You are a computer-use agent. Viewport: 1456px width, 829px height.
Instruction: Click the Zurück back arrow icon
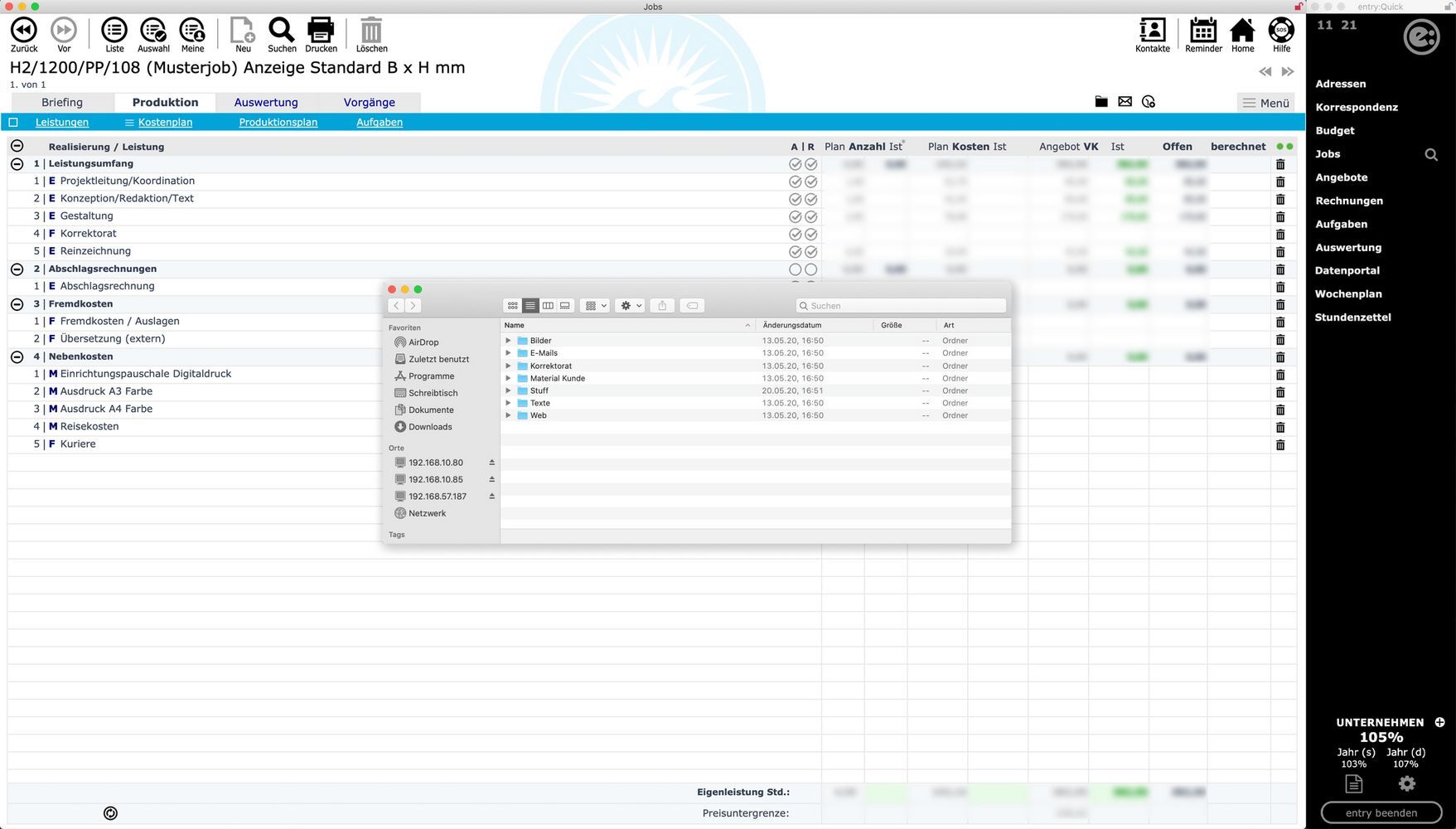[24, 31]
